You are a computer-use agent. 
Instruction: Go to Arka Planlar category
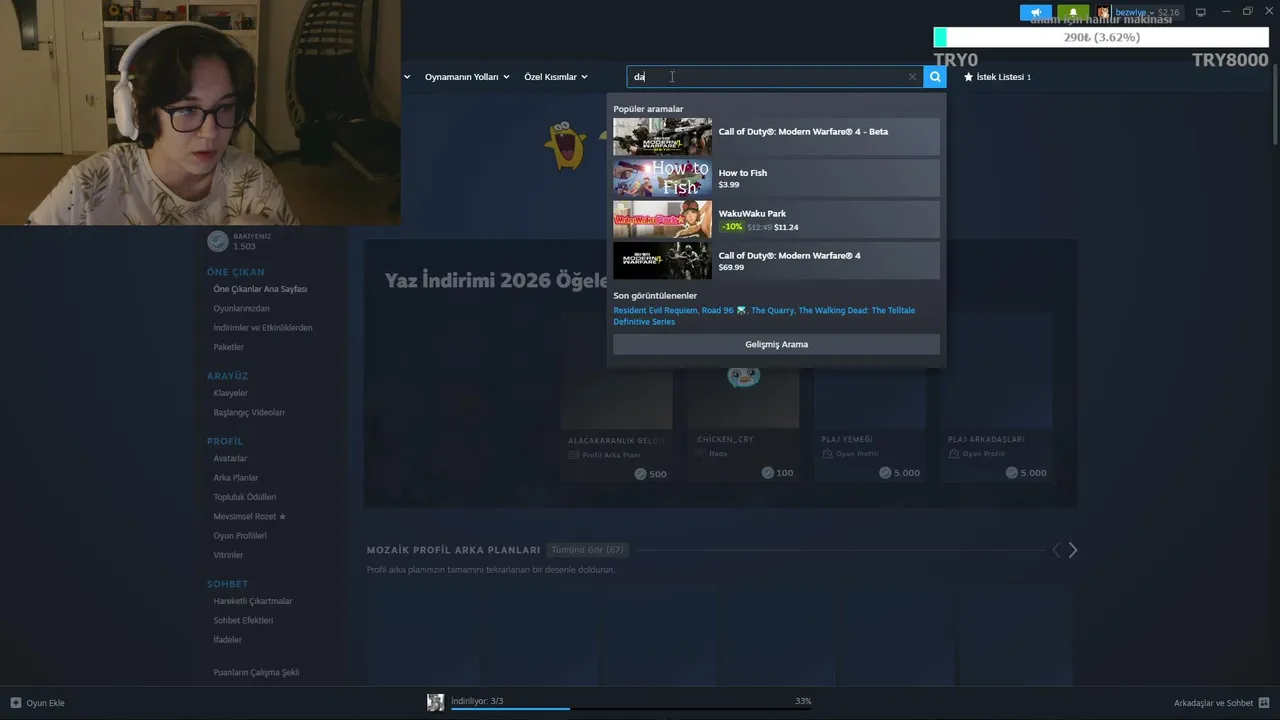(236, 477)
